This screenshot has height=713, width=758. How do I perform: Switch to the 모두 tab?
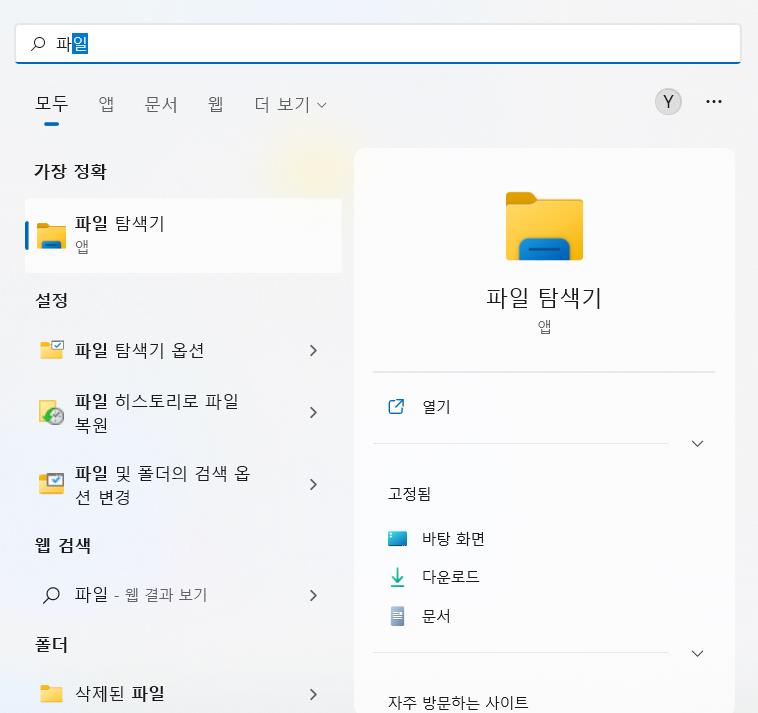52,104
